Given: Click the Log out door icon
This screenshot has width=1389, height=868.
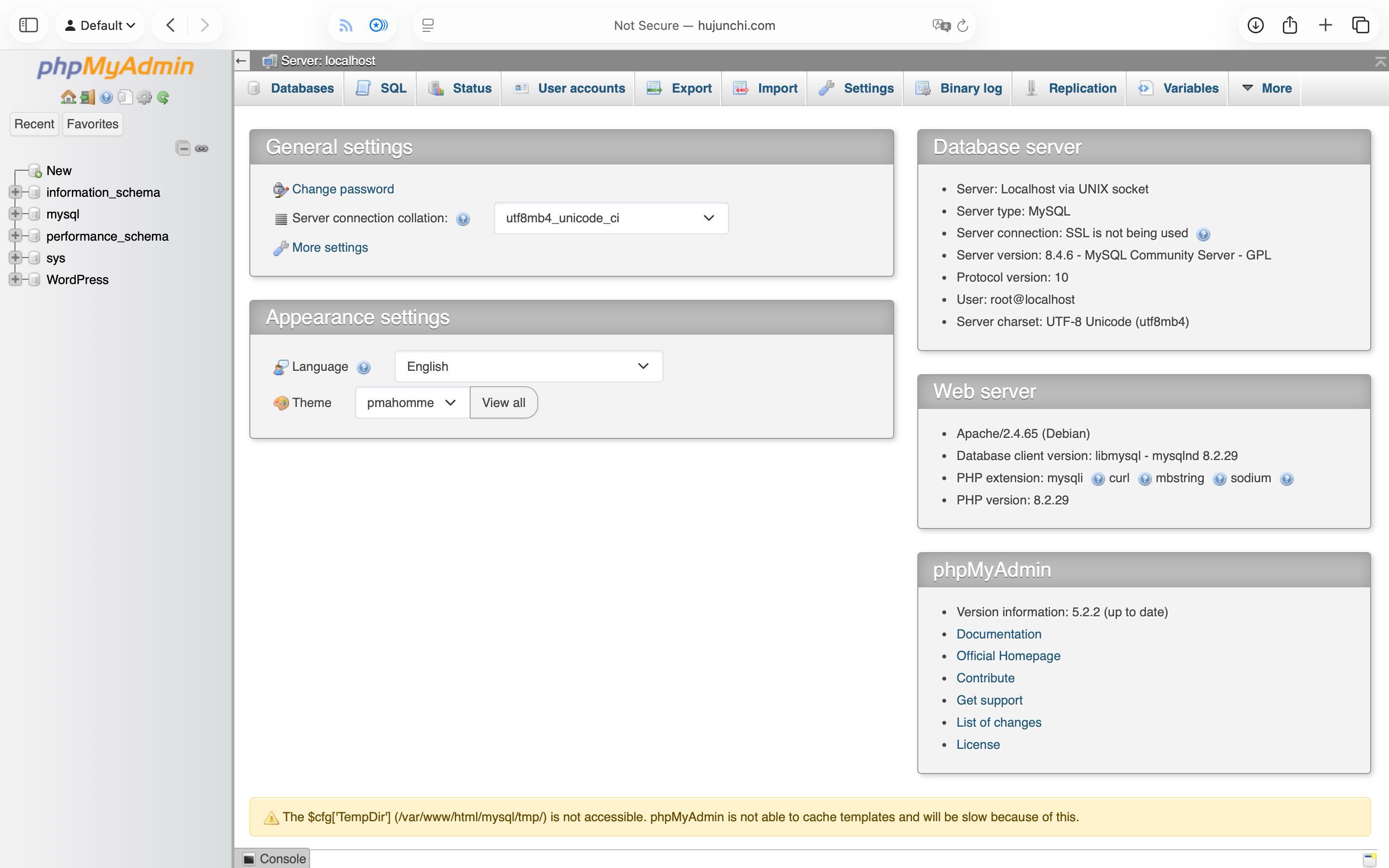Looking at the screenshot, I should click(x=87, y=97).
